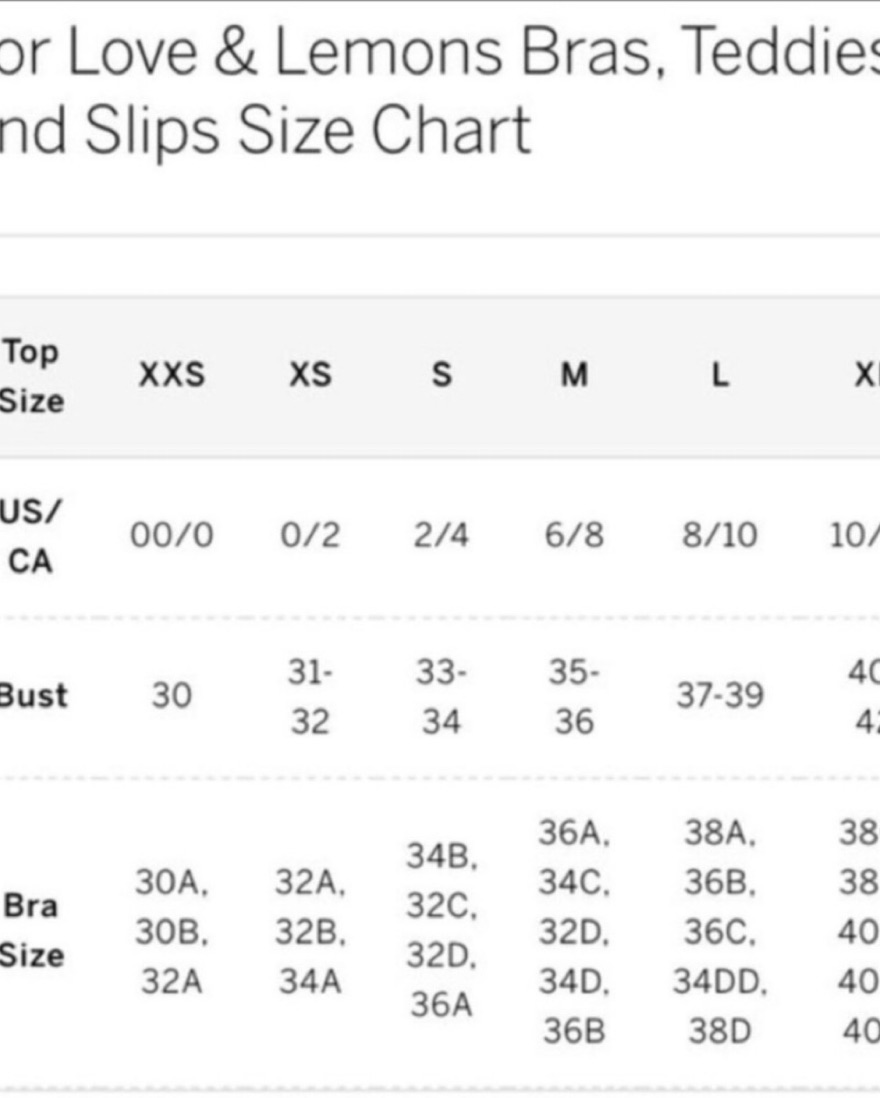
Task: Click the L size column header
Action: point(720,375)
